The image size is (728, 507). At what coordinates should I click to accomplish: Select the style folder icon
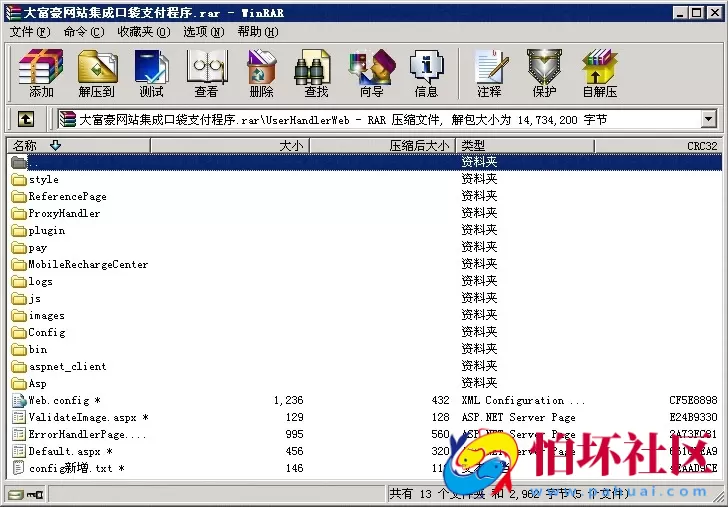(19, 179)
